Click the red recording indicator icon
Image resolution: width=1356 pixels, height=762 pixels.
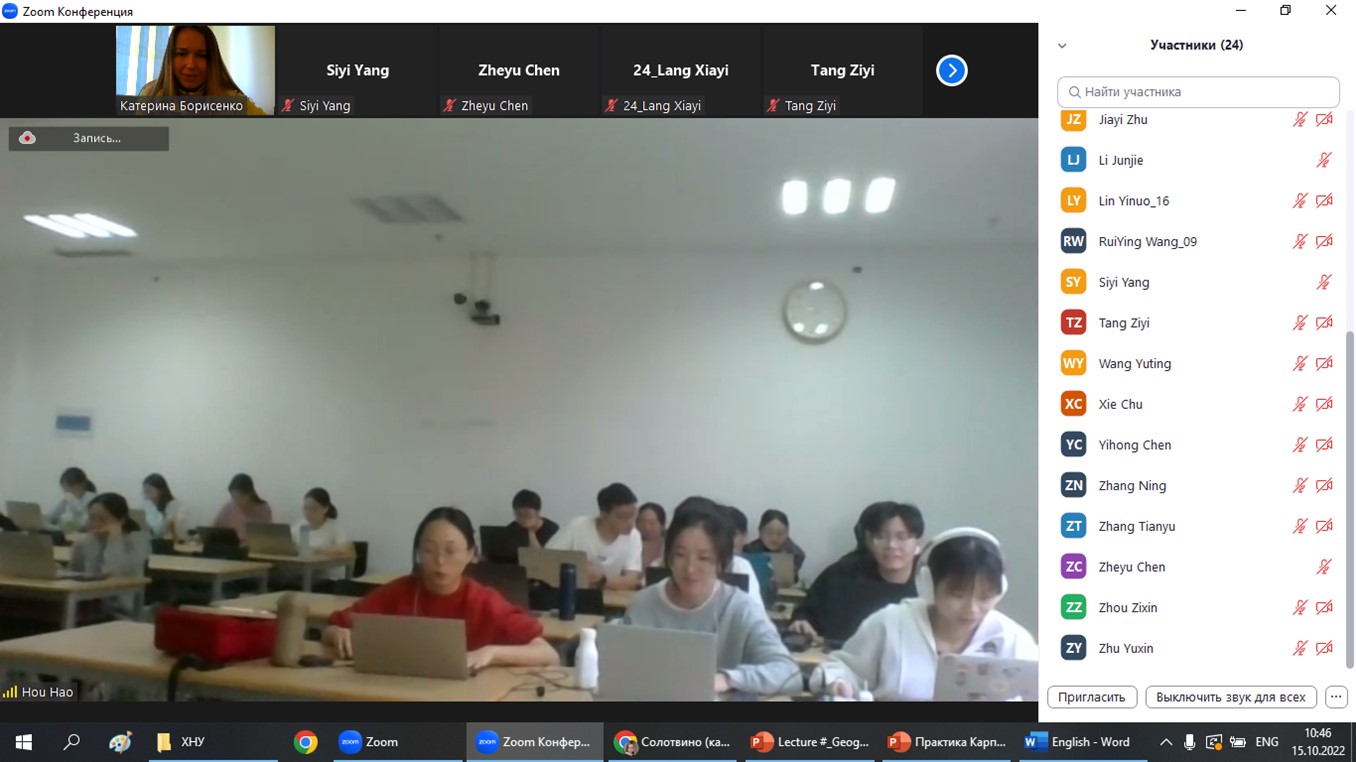27,138
